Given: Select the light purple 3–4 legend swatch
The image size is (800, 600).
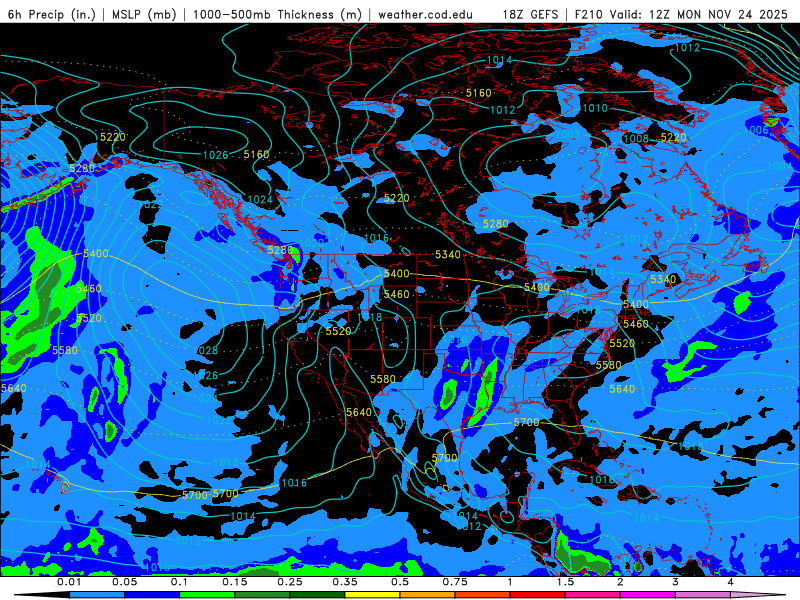Looking at the screenshot, I should [x=703, y=595].
